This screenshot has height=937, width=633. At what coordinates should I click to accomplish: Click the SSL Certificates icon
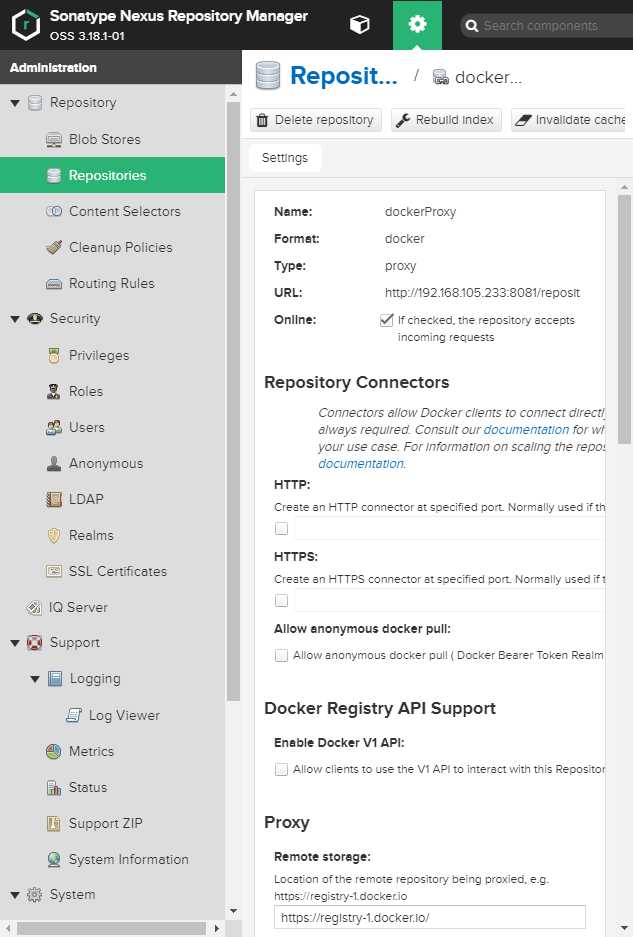[54, 571]
